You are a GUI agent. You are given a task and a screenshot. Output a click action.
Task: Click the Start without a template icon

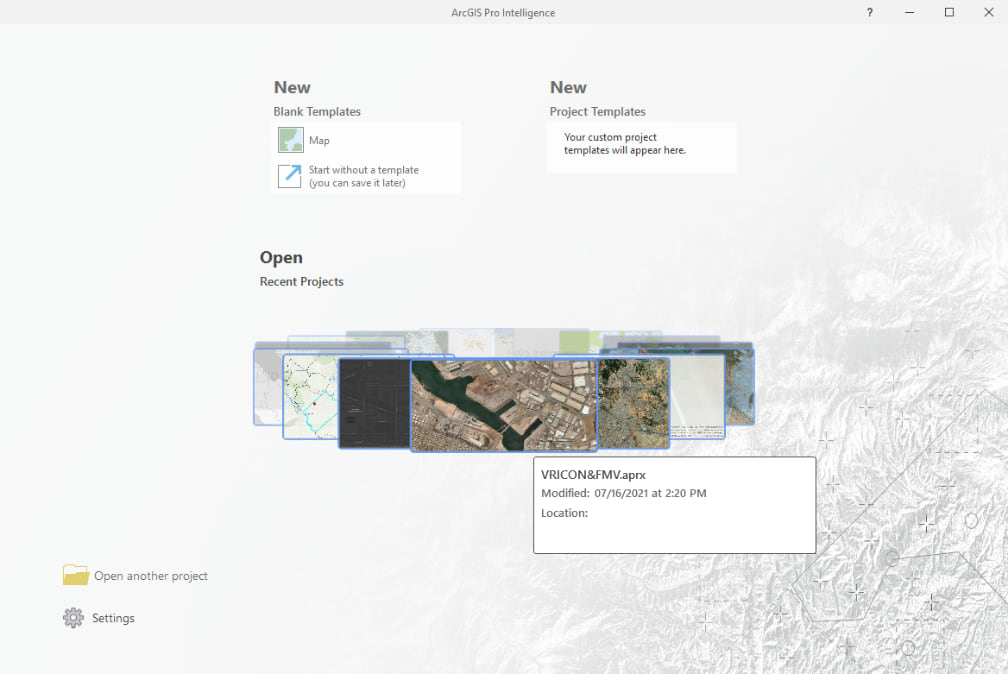[287, 176]
